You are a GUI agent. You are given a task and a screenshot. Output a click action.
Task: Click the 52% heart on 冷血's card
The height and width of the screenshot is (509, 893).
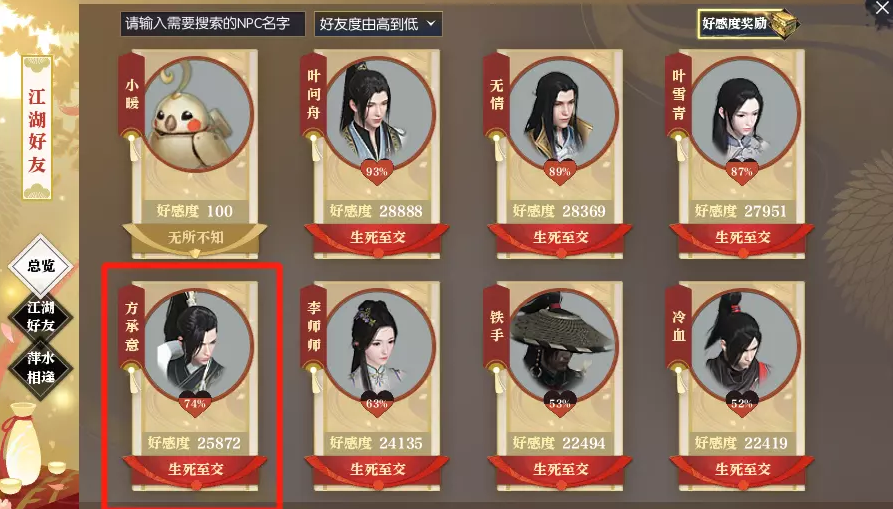click(742, 403)
